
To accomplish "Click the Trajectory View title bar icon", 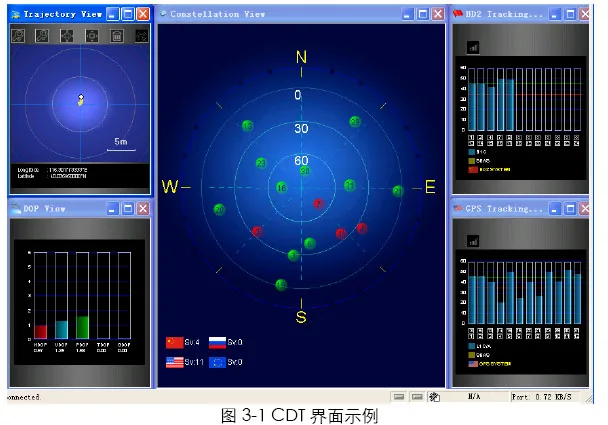I will pos(16,14).
